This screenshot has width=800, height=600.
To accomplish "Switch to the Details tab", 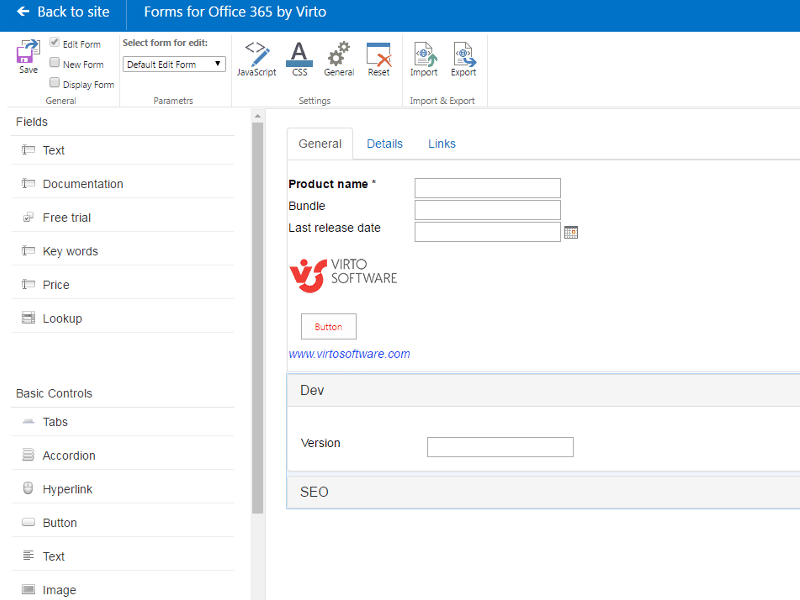I will pyautogui.click(x=385, y=143).
